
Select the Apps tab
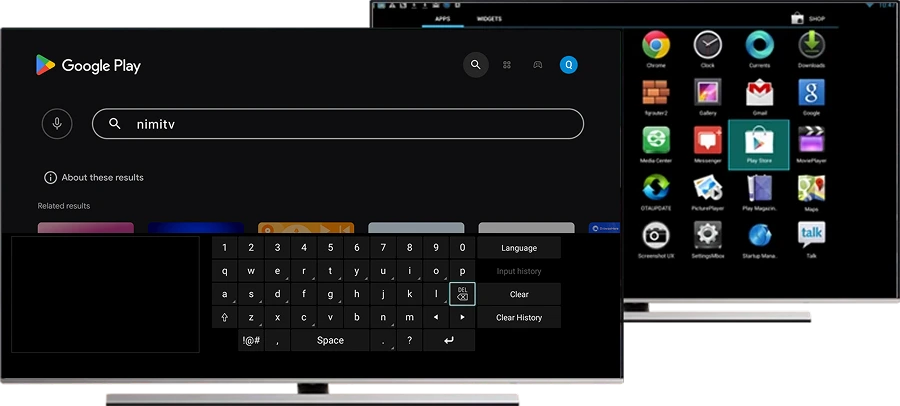click(442, 19)
